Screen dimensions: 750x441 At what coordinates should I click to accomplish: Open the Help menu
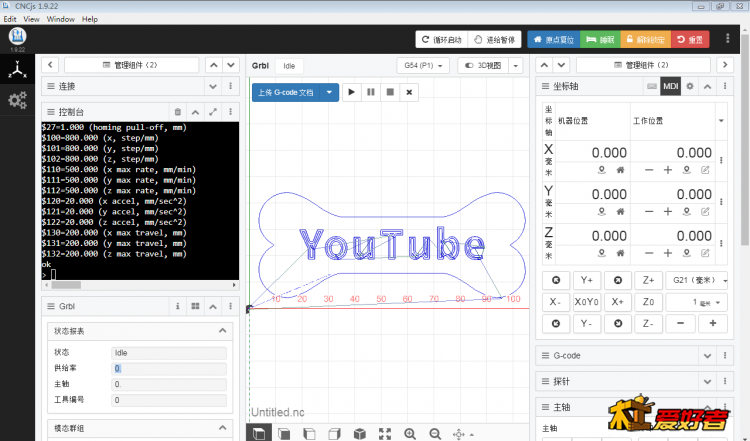(x=89, y=19)
